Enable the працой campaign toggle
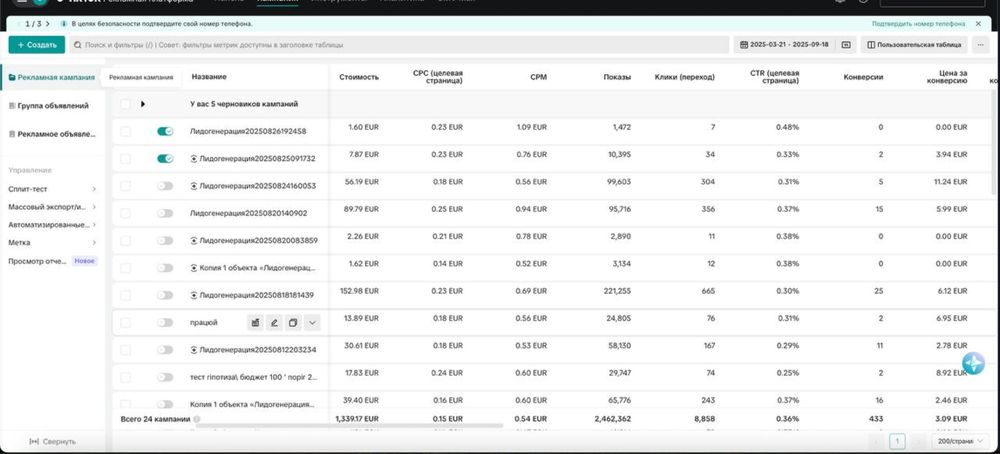 165,323
